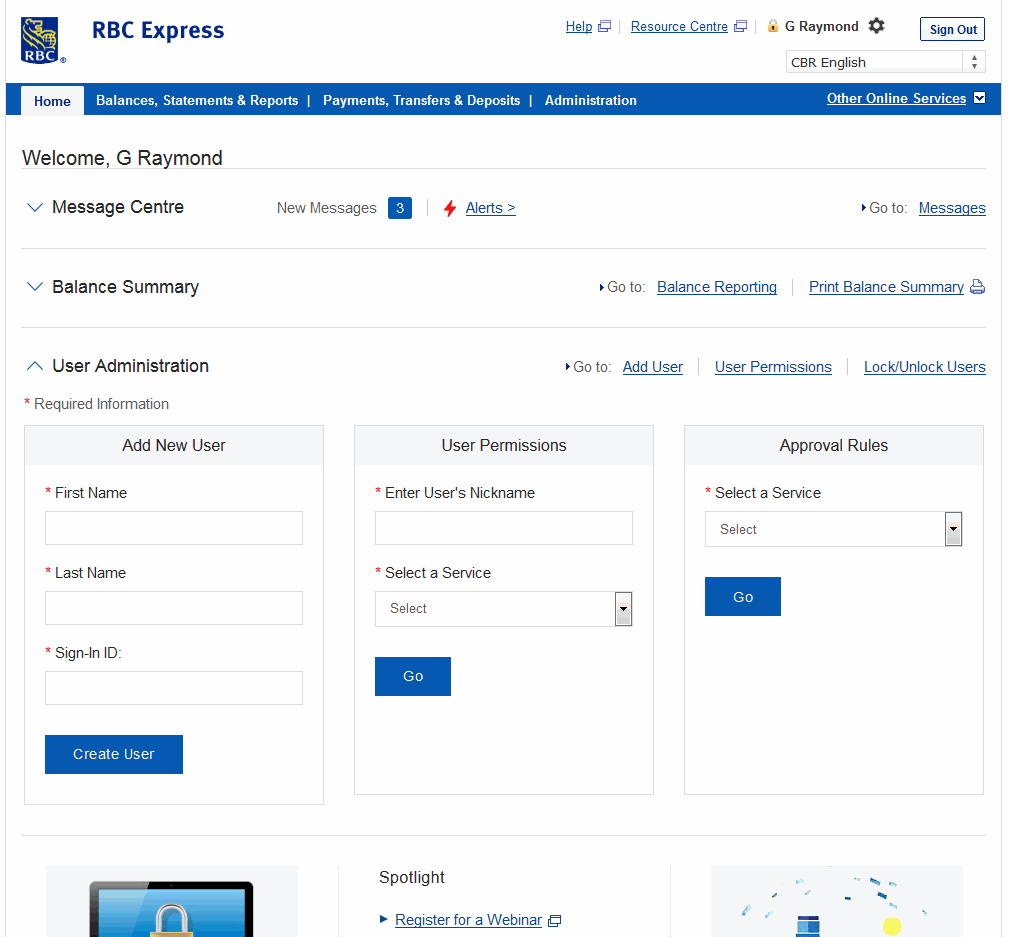Click the new-window icon beside Resource Centre
Viewport: 1009px width, 937px height.
point(740,27)
